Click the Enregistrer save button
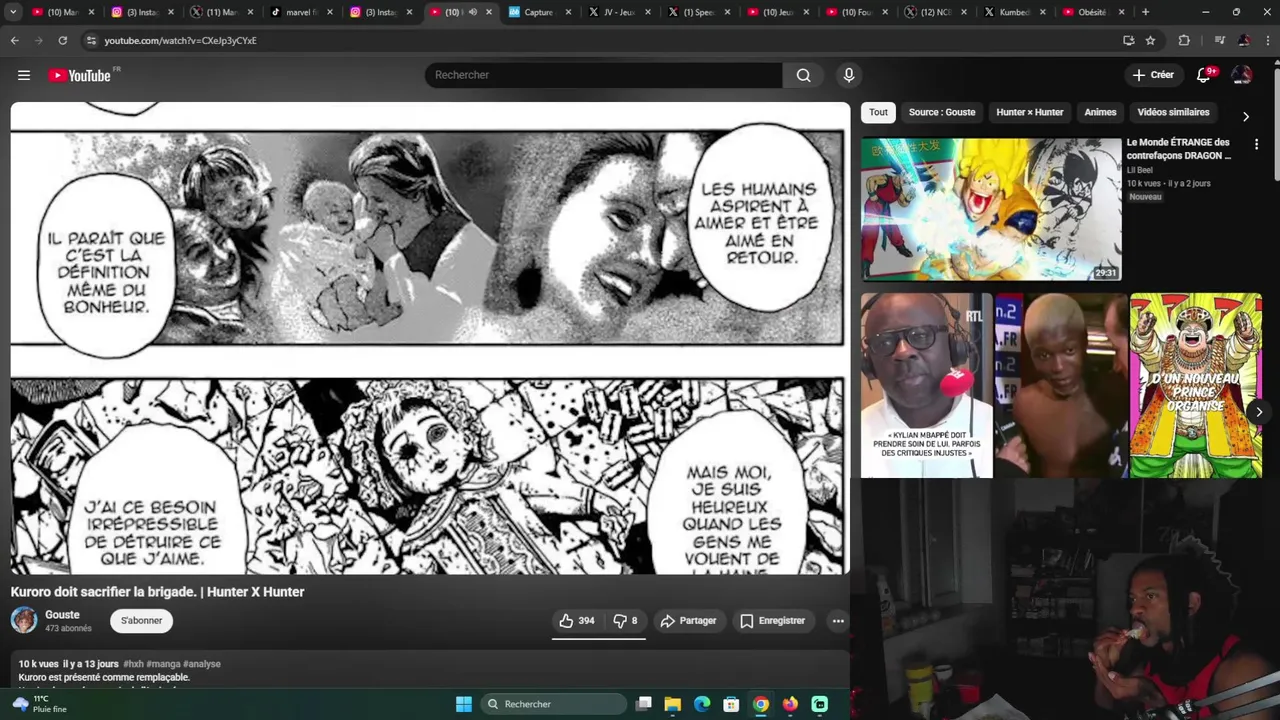1280x720 pixels. pyautogui.click(x=772, y=621)
